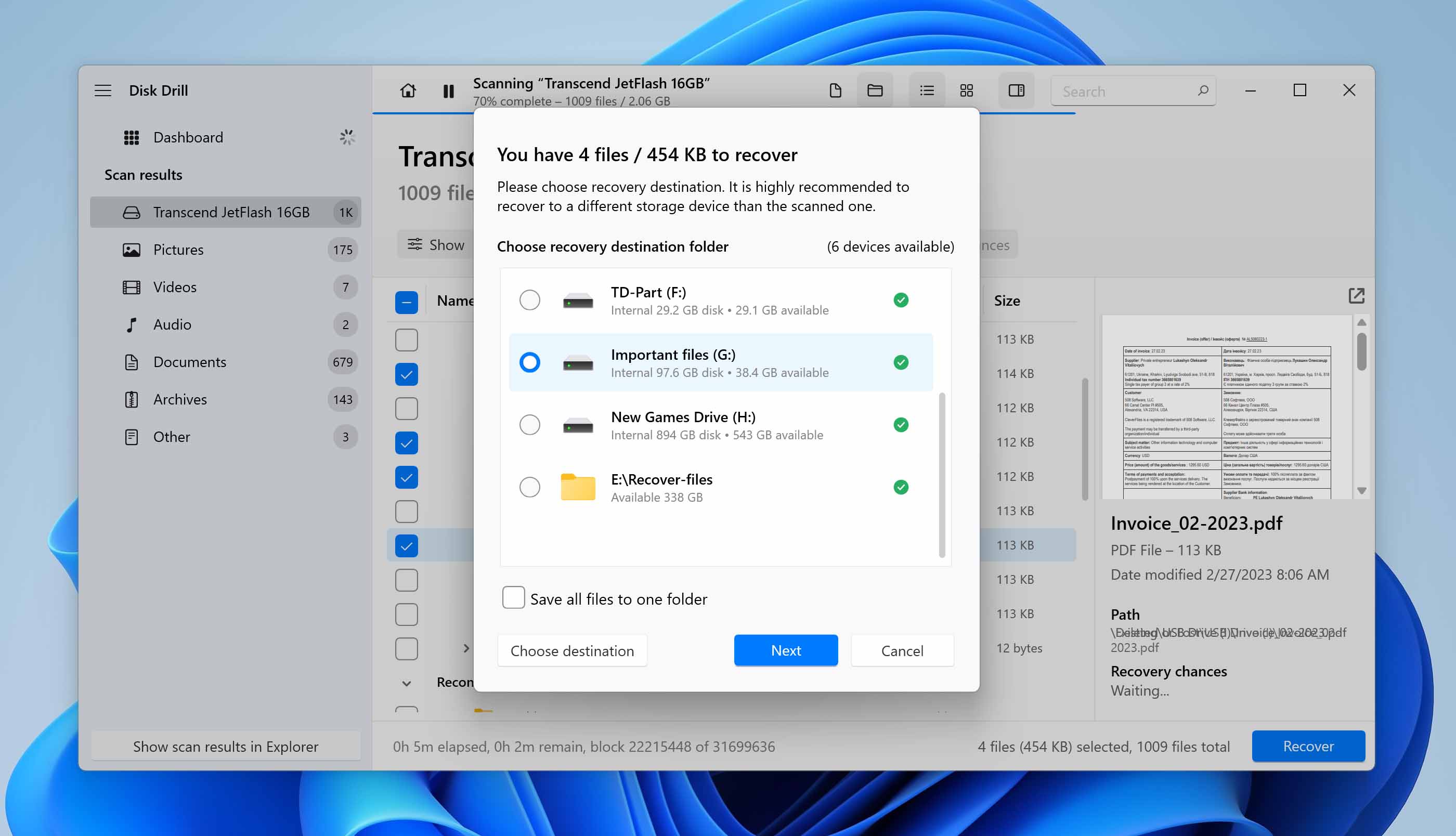
Task: Click the folder open icon in toolbar
Action: pyautogui.click(x=876, y=91)
